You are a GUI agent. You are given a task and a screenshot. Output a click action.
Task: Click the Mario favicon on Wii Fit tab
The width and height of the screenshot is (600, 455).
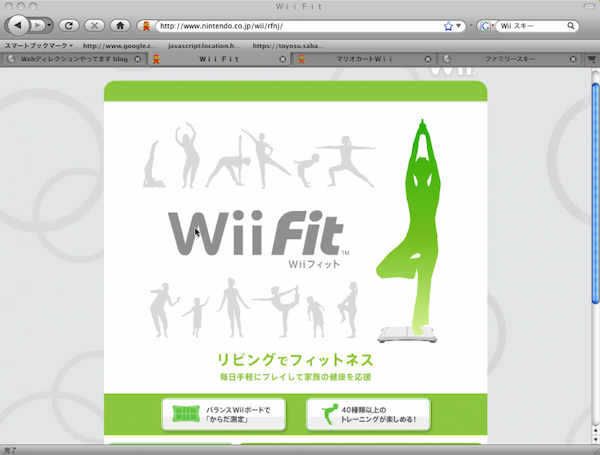[x=156, y=59]
